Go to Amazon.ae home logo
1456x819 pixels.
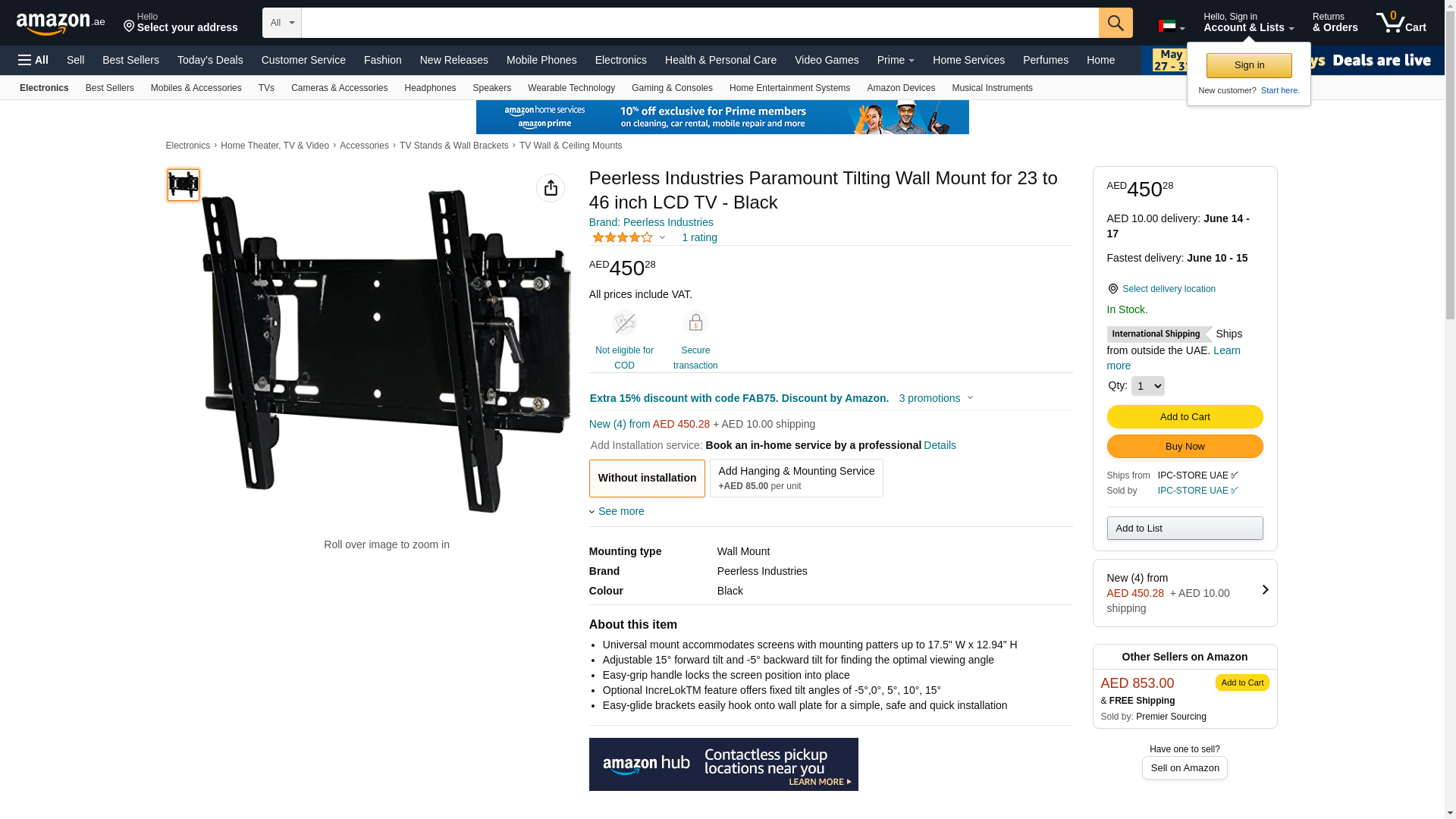coord(61,24)
